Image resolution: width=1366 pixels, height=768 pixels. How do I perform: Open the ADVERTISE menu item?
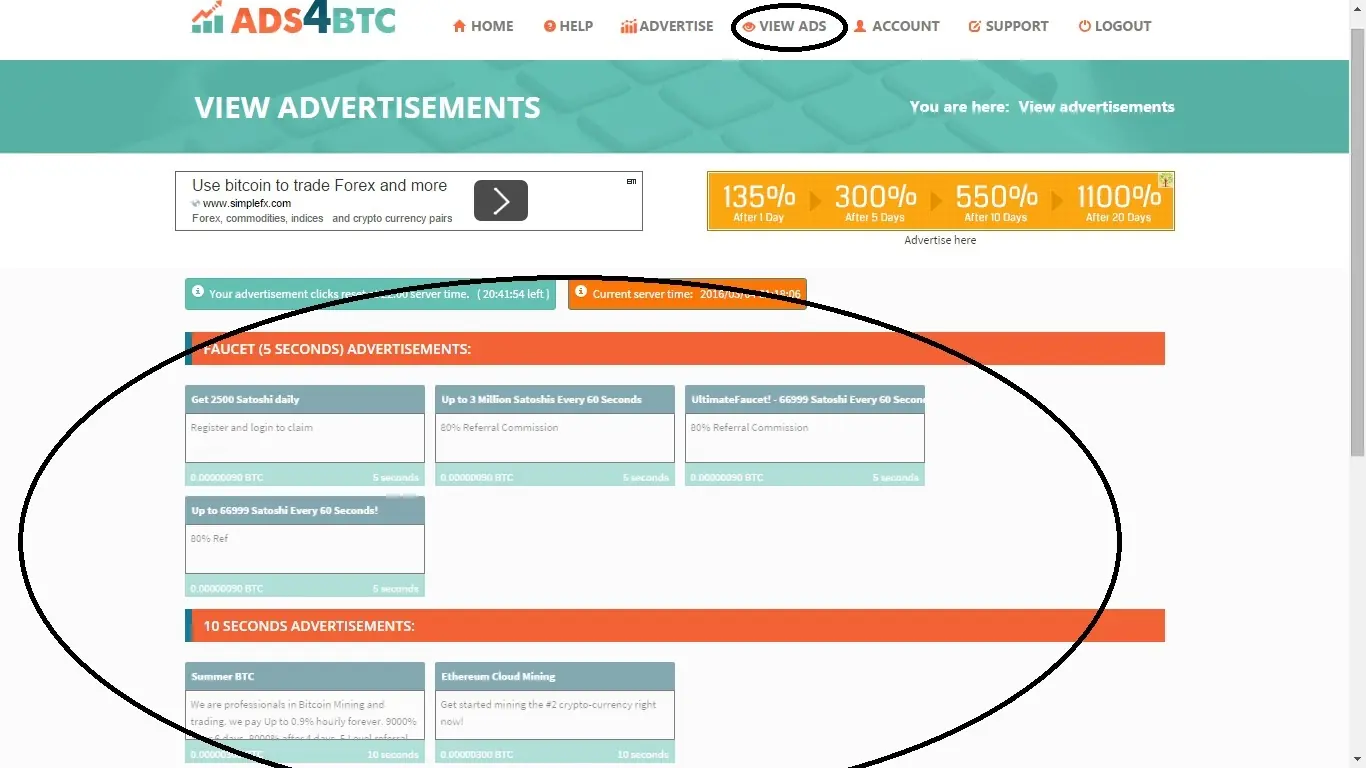(667, 26)
